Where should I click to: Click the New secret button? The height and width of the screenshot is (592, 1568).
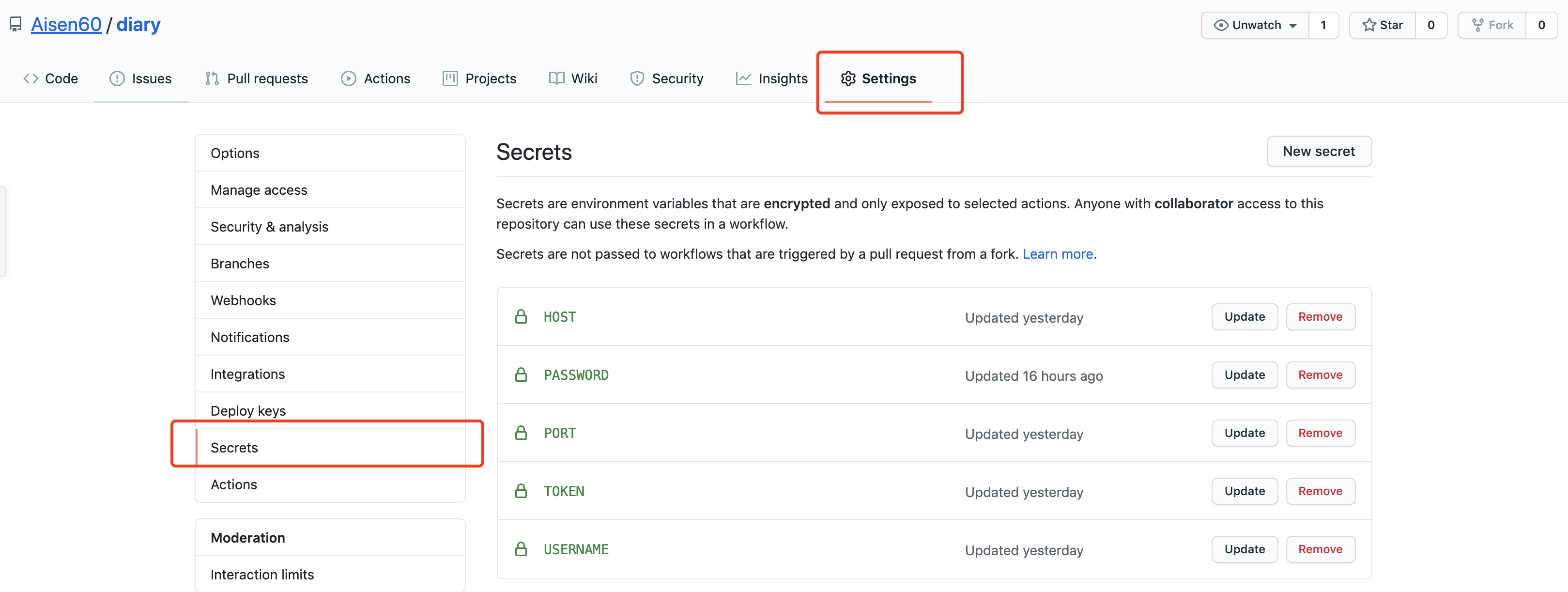(x=1319, y=151)
